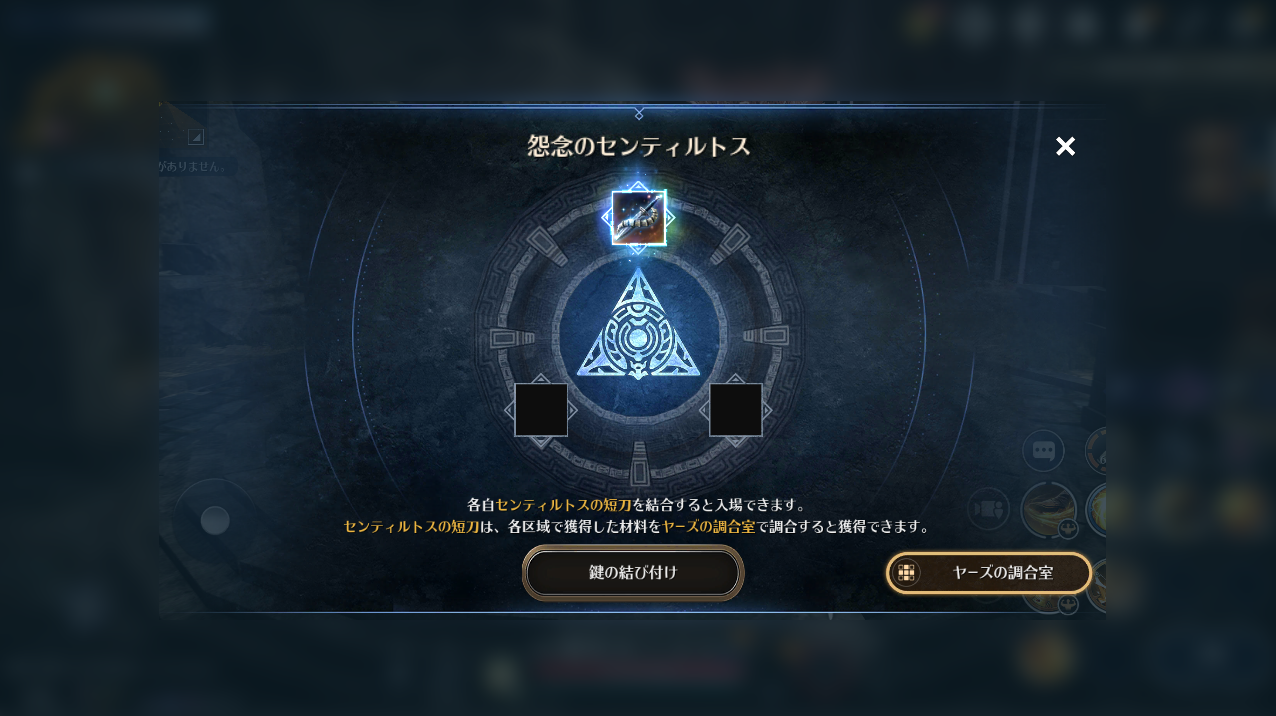The height and width of the screenshot is (716, 1276).
Task: Select the glowing dagger key item slot
Action: click(639, 217)
